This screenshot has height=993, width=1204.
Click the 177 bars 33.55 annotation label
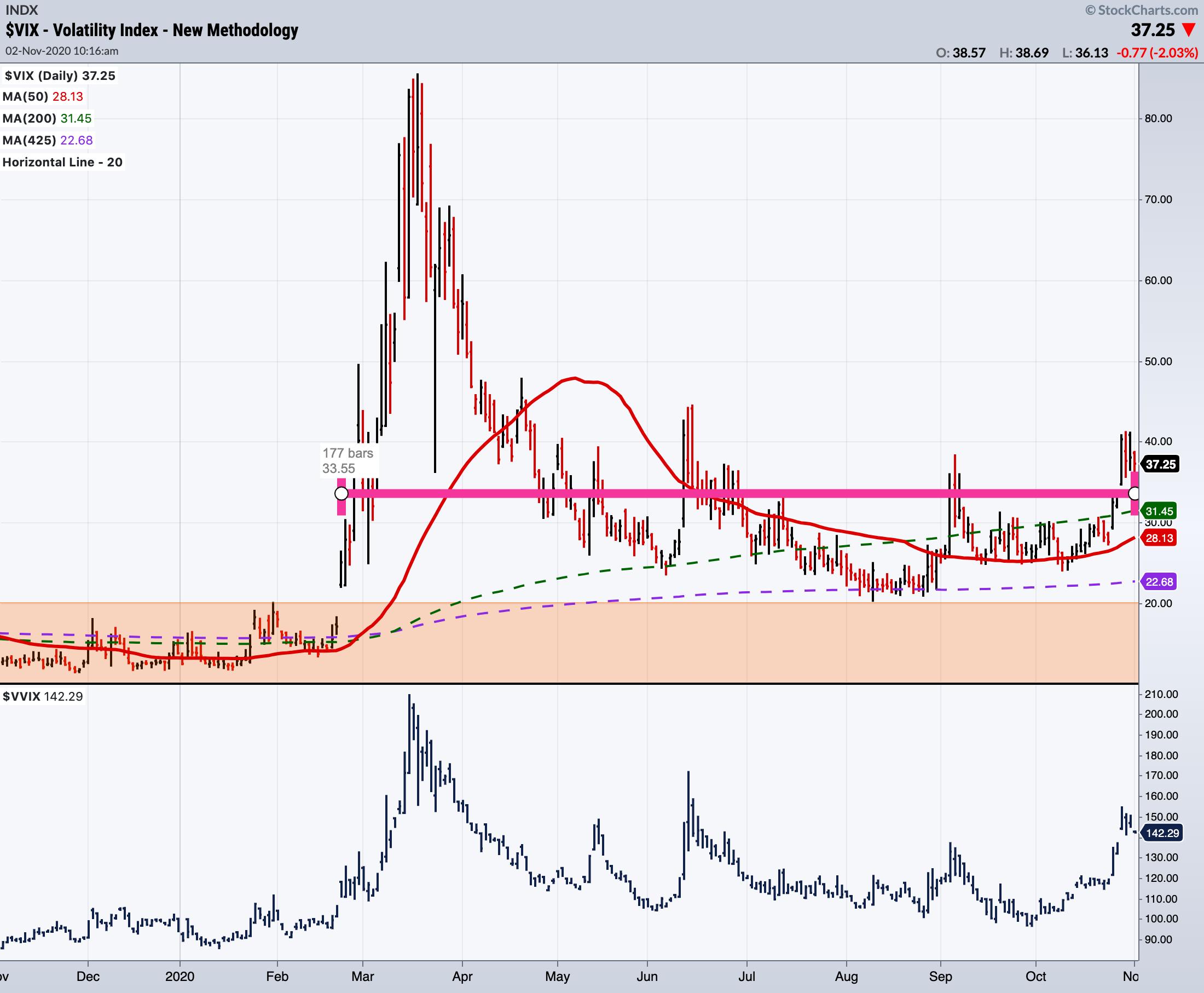pos(347,460)
